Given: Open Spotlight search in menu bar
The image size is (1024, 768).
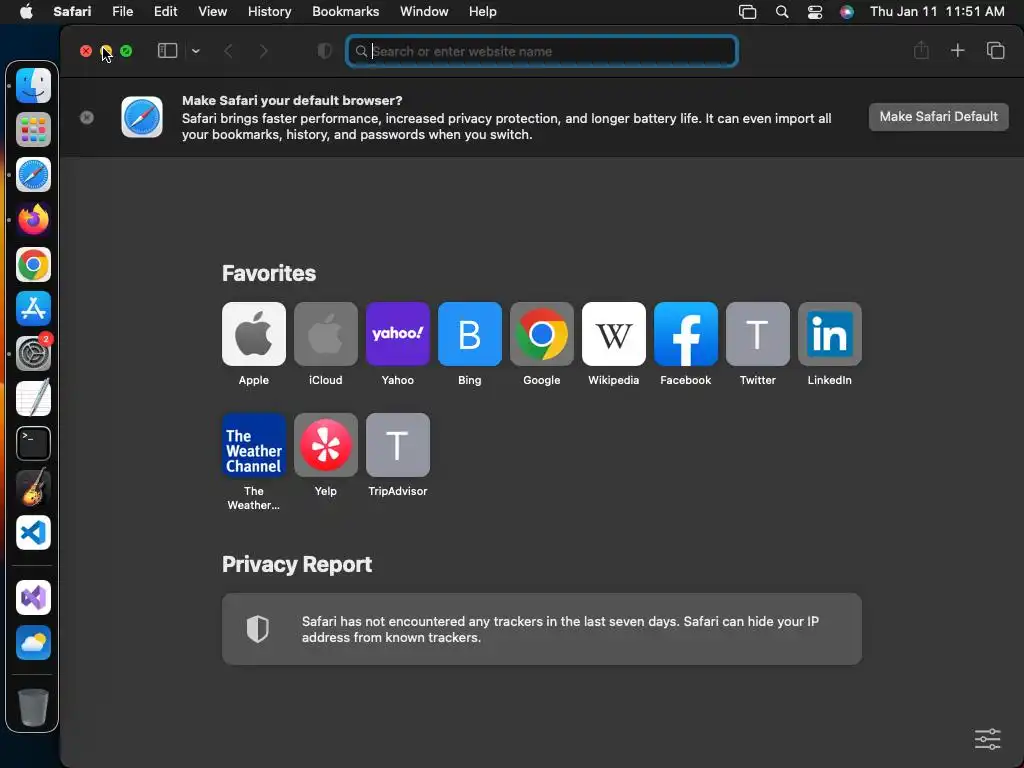Looking at the screenshot, I should tap(782, 12).
